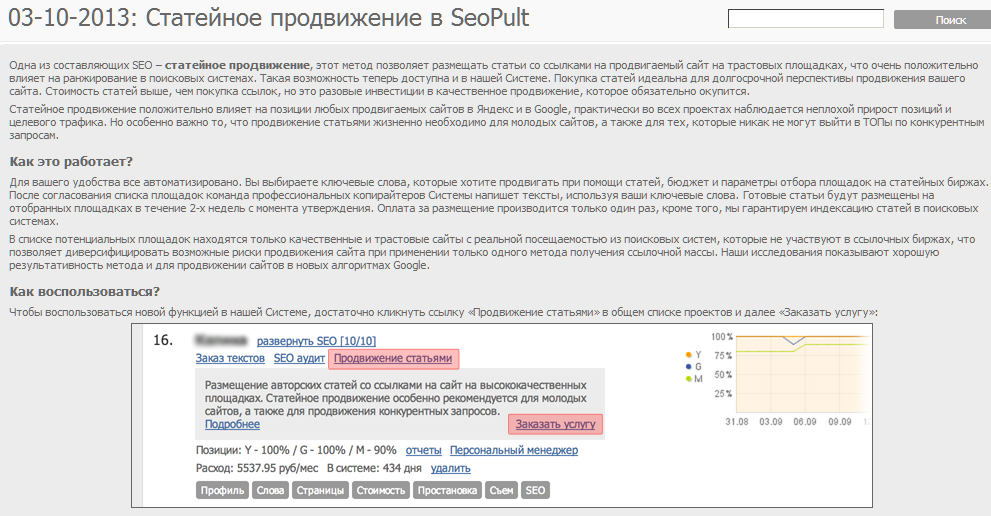The height and width of the screenshot is (516, 991).
Task: Open the Заказ текстов link
Action: (x=230, y=358)
